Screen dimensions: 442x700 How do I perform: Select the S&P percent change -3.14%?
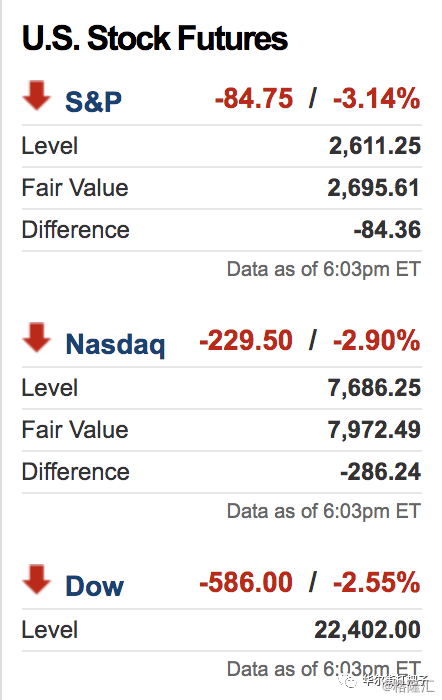pos(376,98)
